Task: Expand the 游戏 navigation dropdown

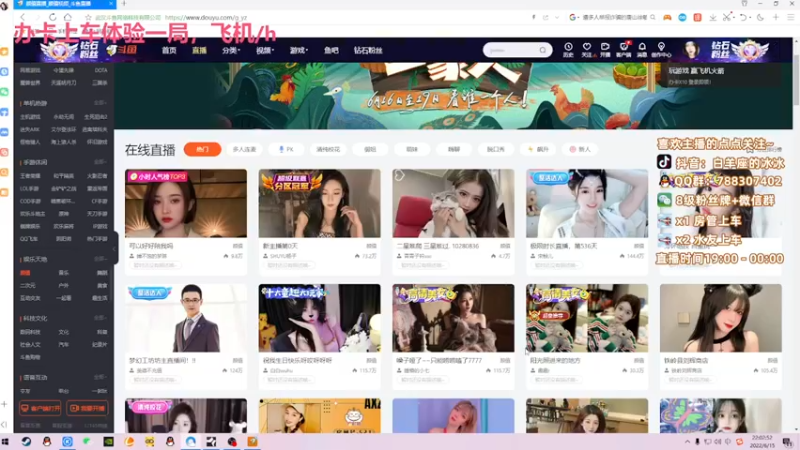Action: coord(298,51)
